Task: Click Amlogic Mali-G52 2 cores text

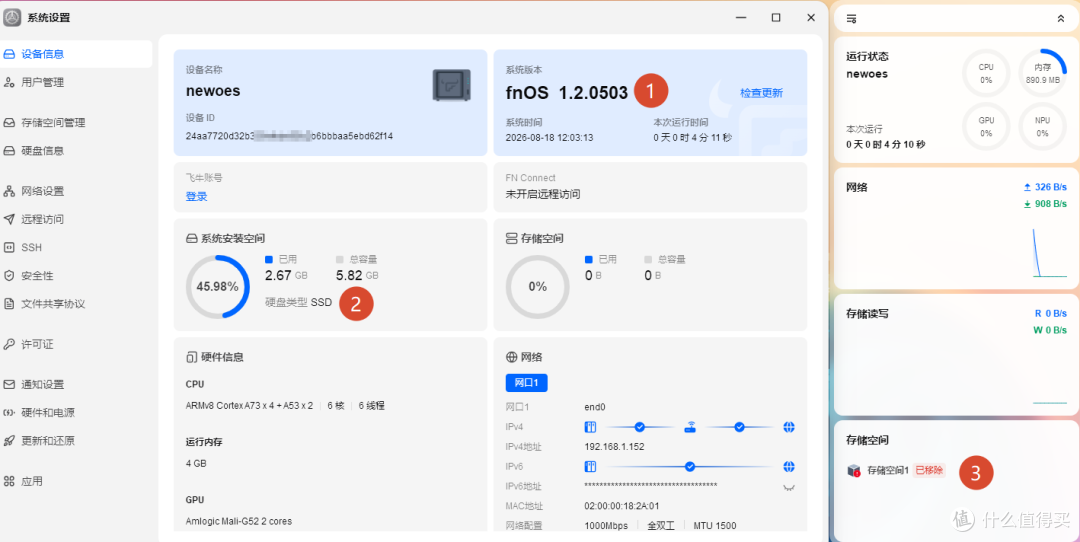Action: pos(238,521)
